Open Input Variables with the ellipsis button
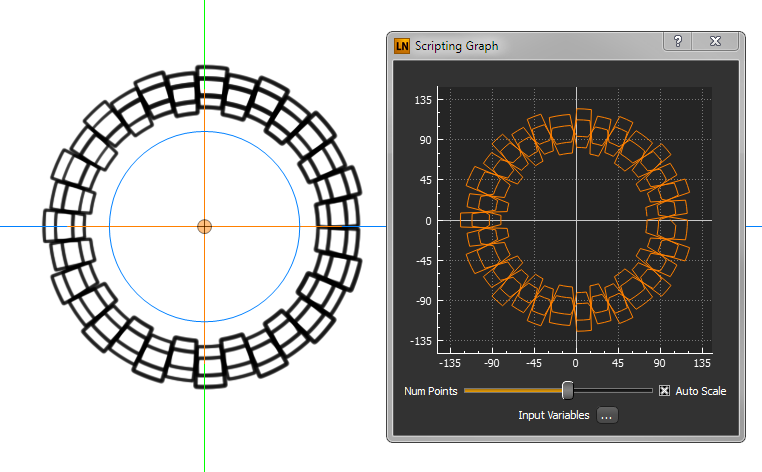Viewport: 762px width, 472px height. 607,416
